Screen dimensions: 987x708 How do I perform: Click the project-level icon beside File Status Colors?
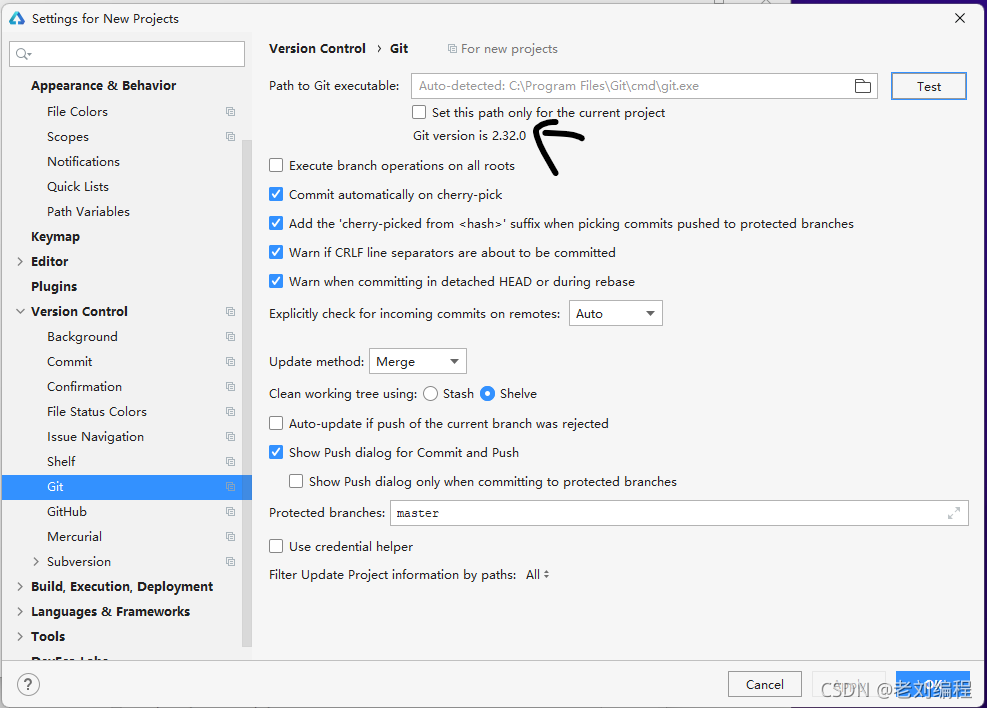click(x=230, y=412)
